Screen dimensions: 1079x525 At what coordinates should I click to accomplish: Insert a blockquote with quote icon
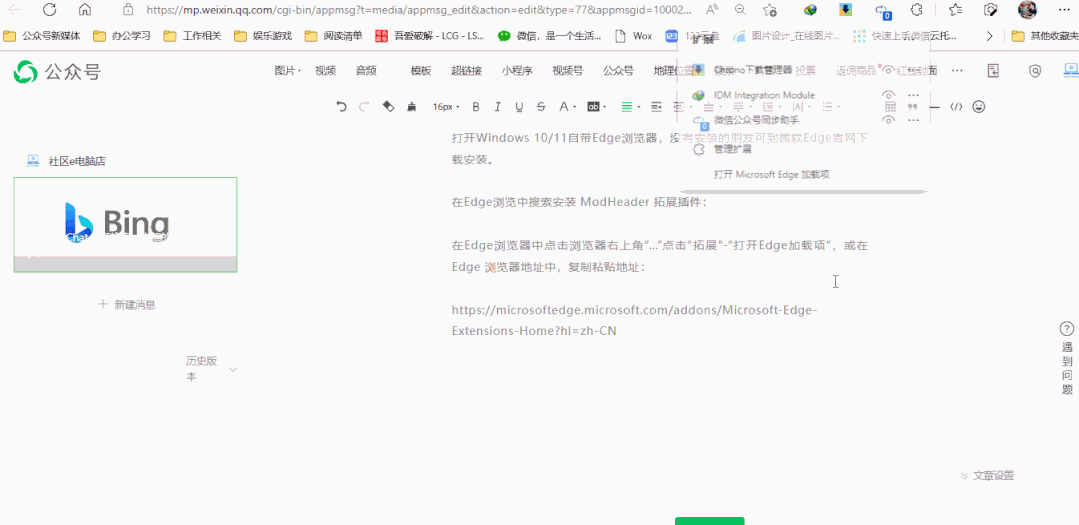pos(913,107)
